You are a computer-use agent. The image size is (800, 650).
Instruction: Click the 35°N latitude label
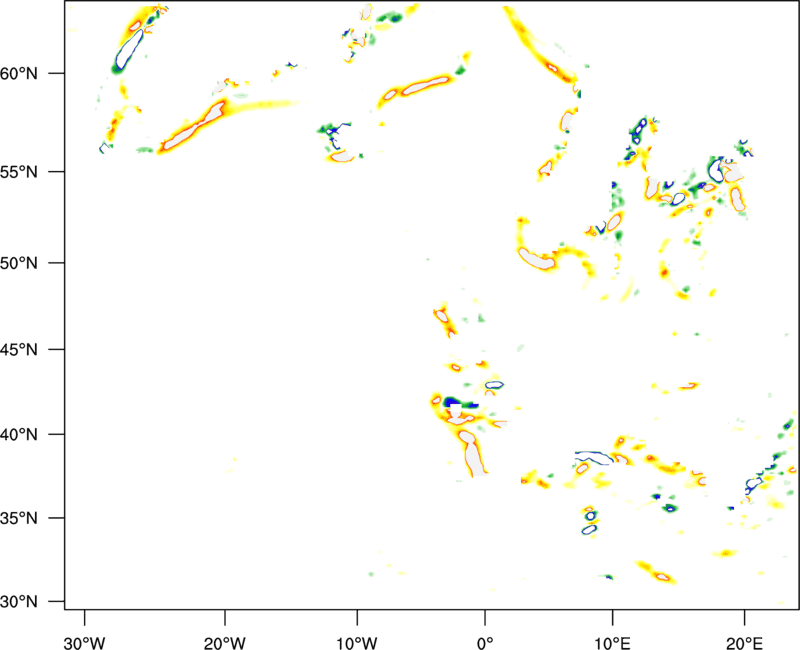pyautogui.click(x=19, y=518)
